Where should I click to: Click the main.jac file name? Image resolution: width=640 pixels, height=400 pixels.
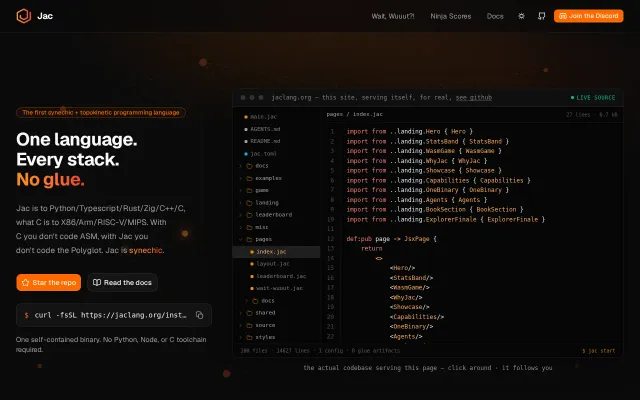coord(263,117)
